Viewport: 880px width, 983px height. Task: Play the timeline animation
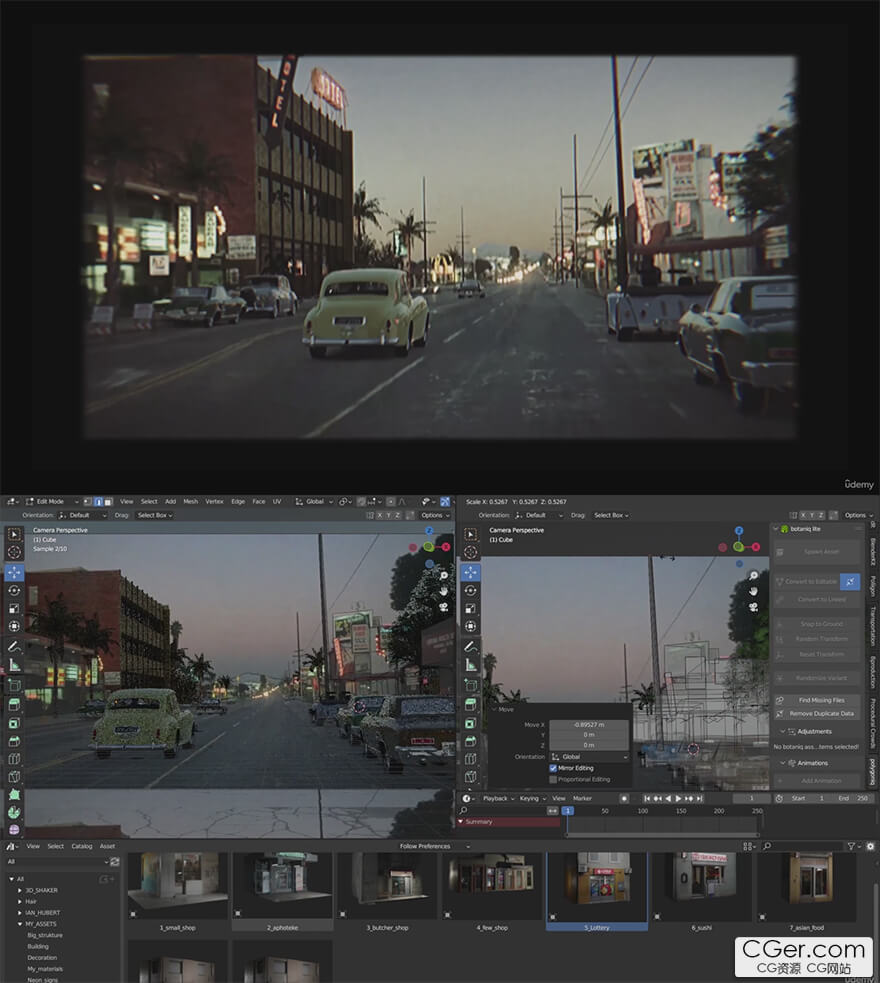678,799
